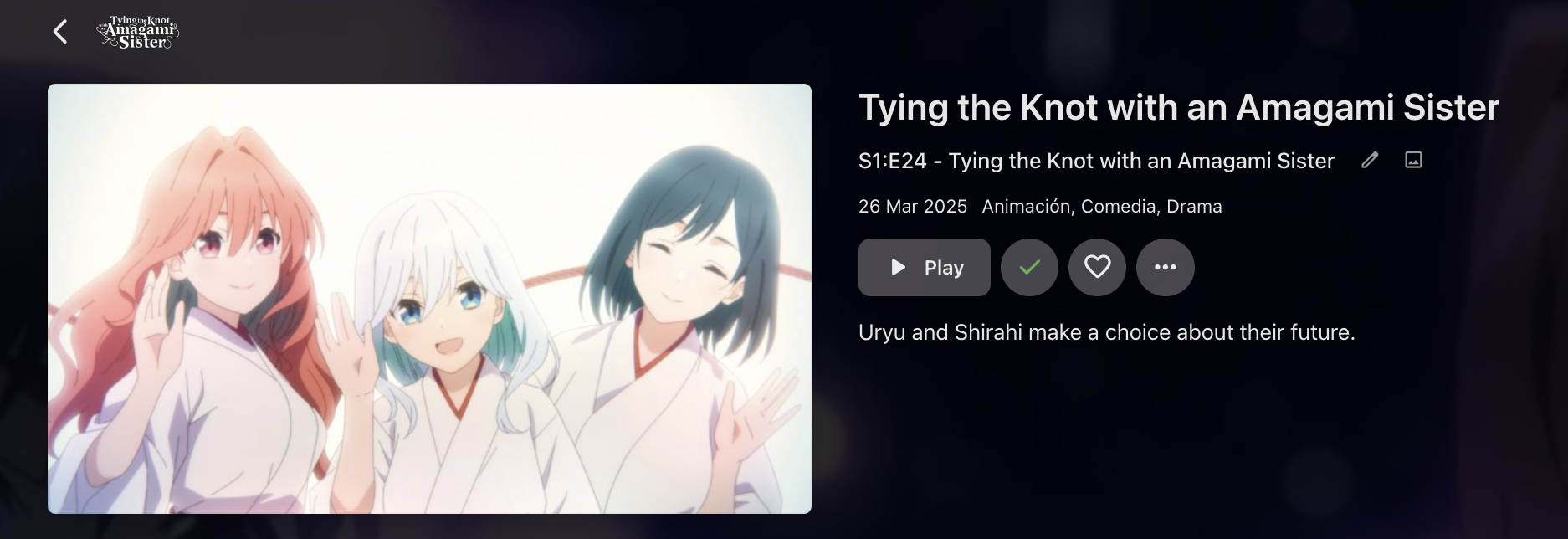This screenshot has height=539, width=1568.
Task: Open the Animación genre link
Action: pos(1026,206)
